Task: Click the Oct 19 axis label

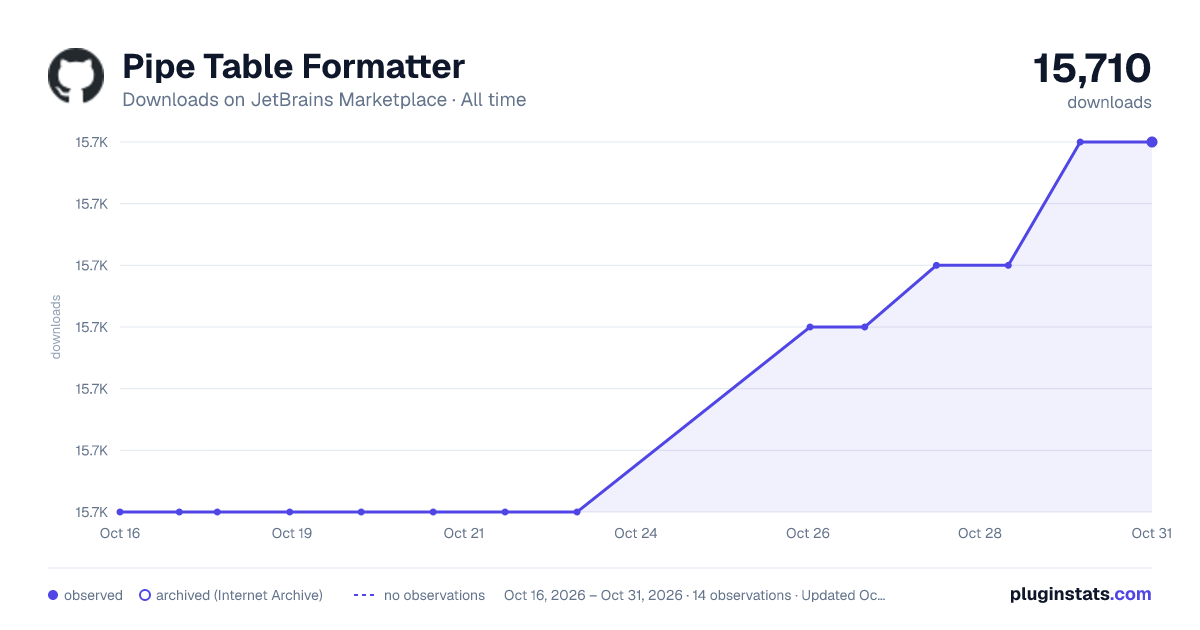Action: point(292,533)
